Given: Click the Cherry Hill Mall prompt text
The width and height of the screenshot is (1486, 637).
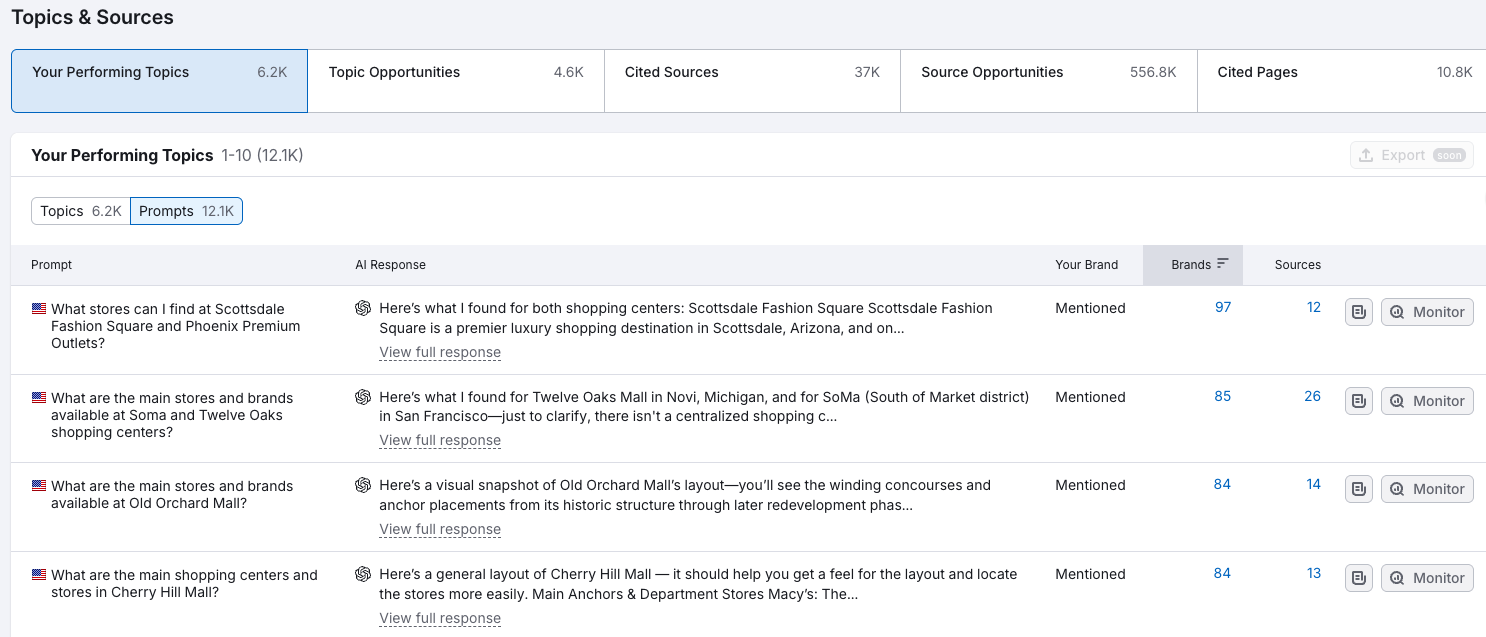Looking at the screenshot, I should [184, 583].
